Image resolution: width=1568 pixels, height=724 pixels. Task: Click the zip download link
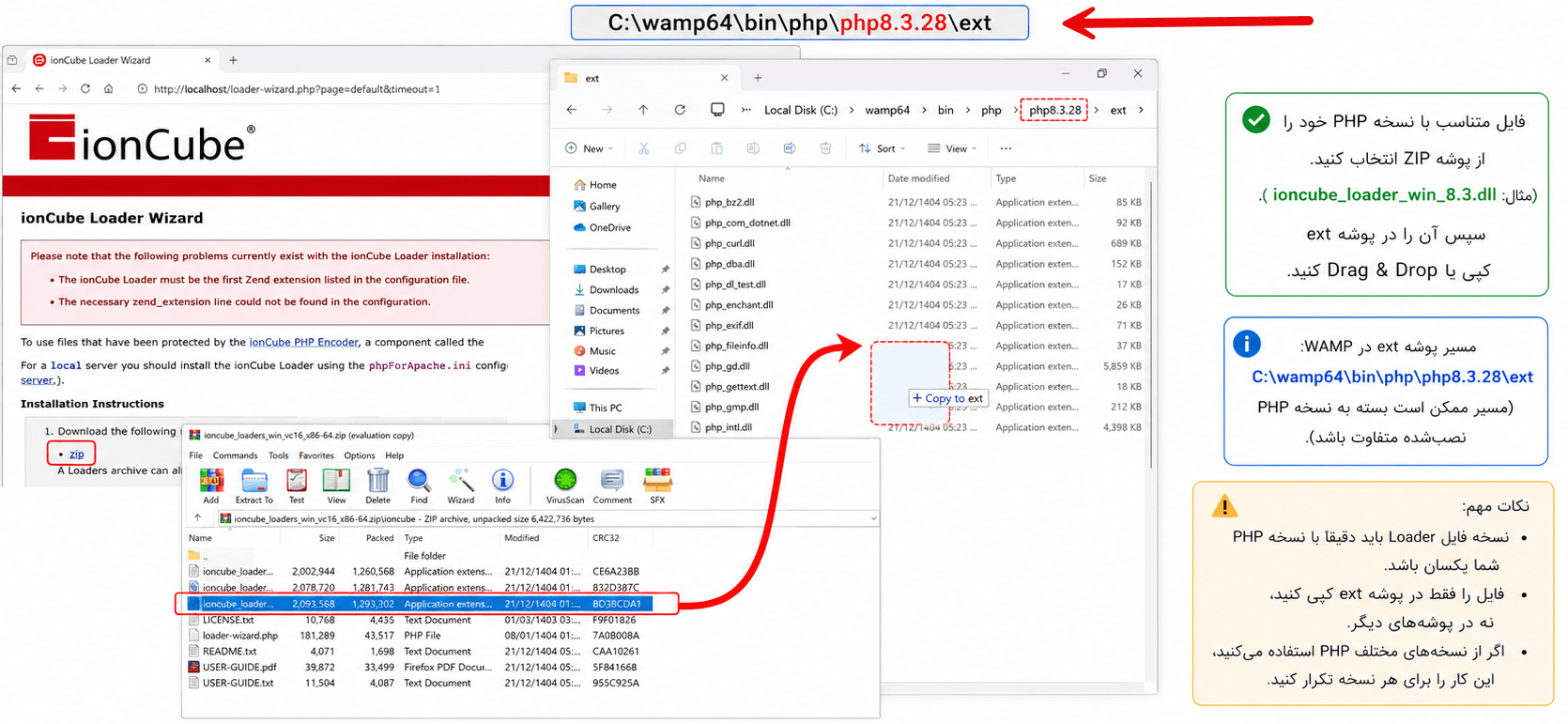pos(77,454)
